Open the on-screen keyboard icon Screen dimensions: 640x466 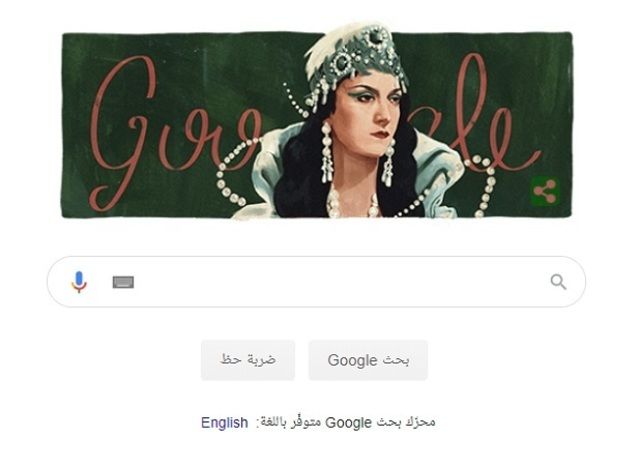[x=123, y=282]
